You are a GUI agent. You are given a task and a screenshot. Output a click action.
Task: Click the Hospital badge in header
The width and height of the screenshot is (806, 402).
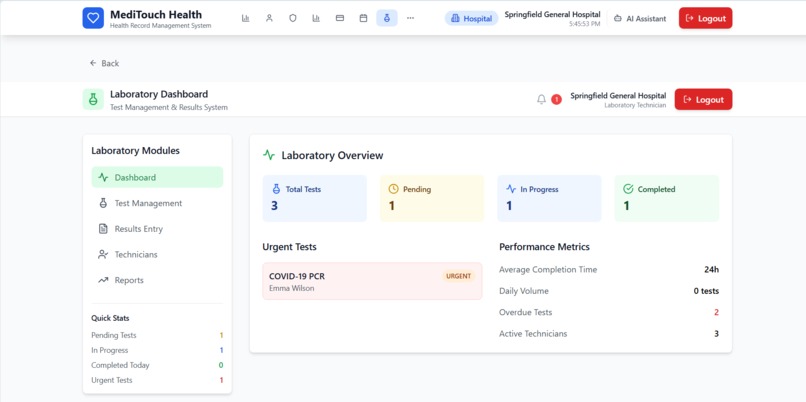[471, 19]
